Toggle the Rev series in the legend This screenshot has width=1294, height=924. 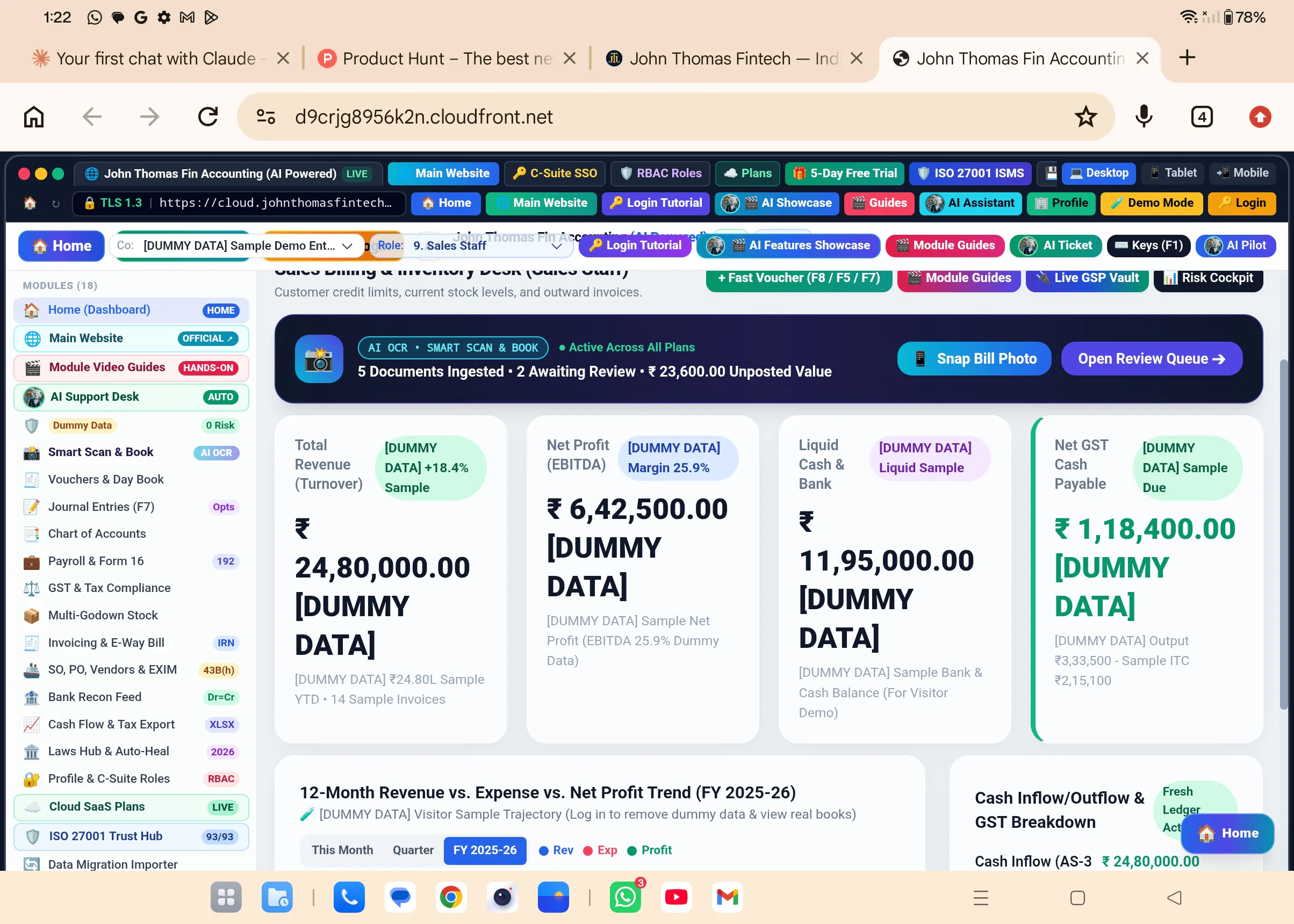[556, 850]
